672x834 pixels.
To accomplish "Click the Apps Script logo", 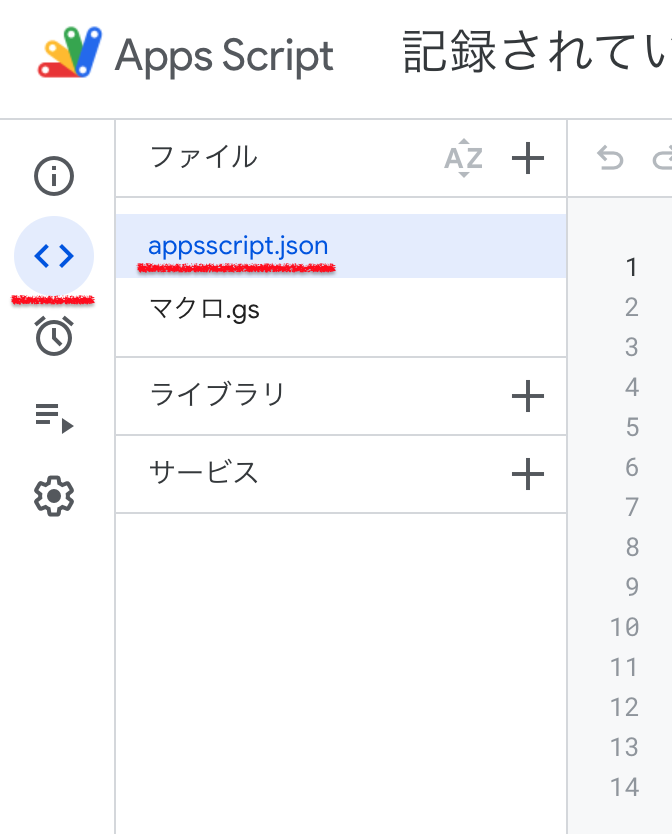I will [70, 54].
